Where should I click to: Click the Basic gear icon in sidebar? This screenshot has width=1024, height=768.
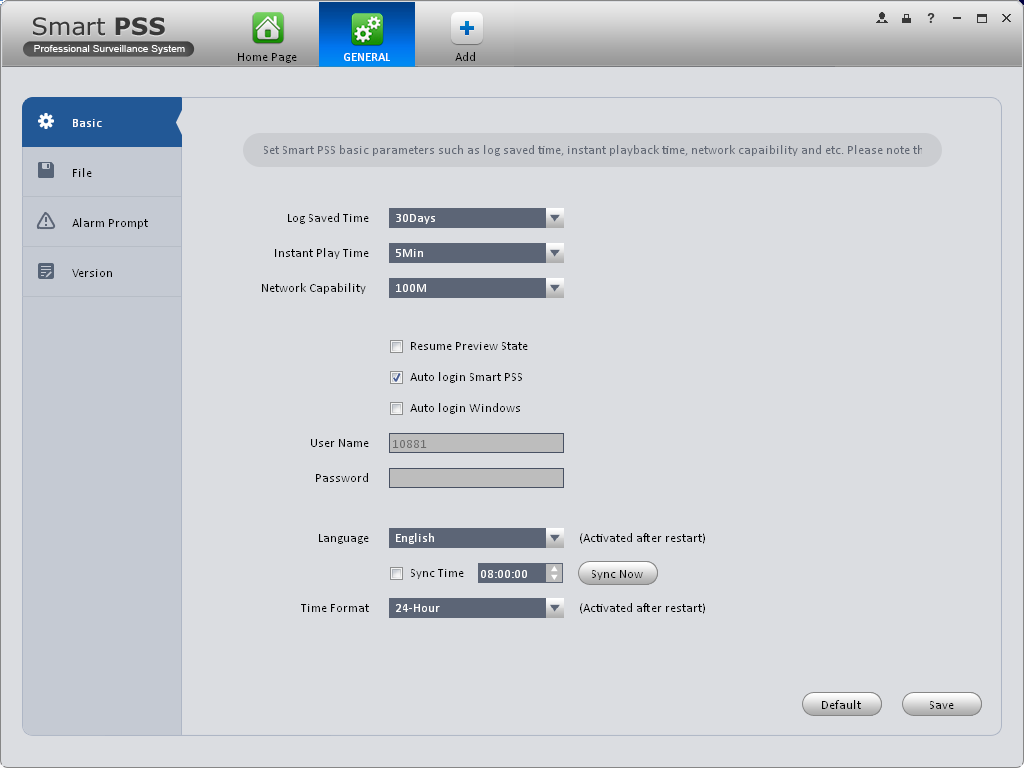46,121
